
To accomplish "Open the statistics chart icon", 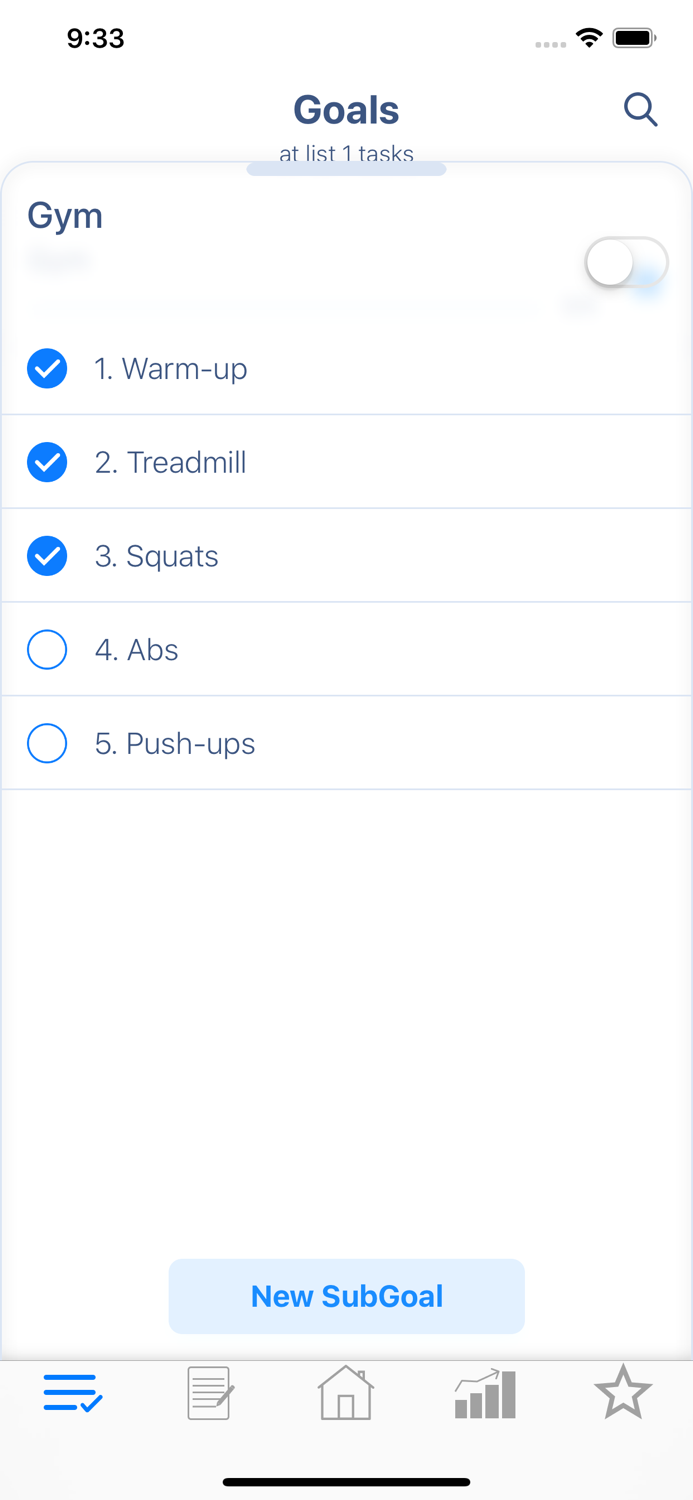I will pyautogui.click(x=484, y=1392).
